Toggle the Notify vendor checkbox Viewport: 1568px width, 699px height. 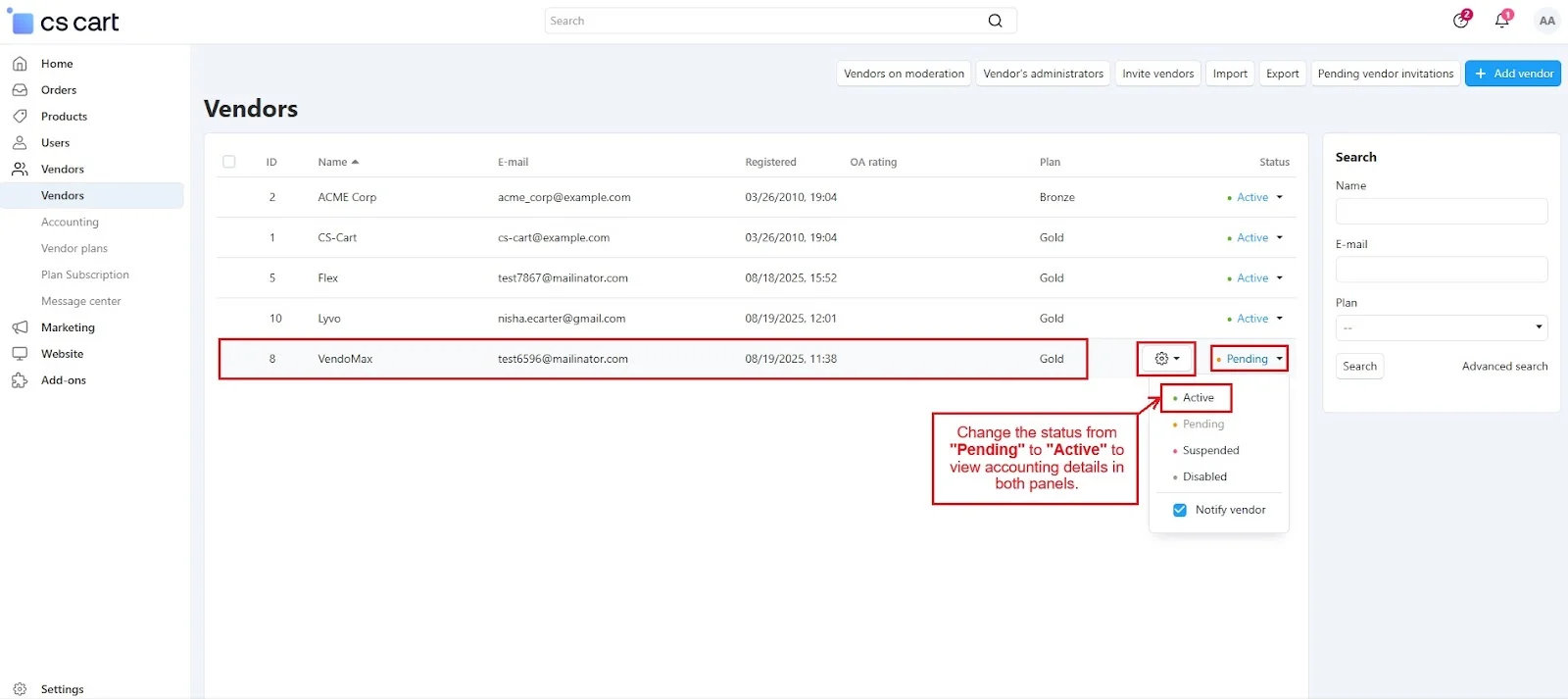pos(1180,510)
